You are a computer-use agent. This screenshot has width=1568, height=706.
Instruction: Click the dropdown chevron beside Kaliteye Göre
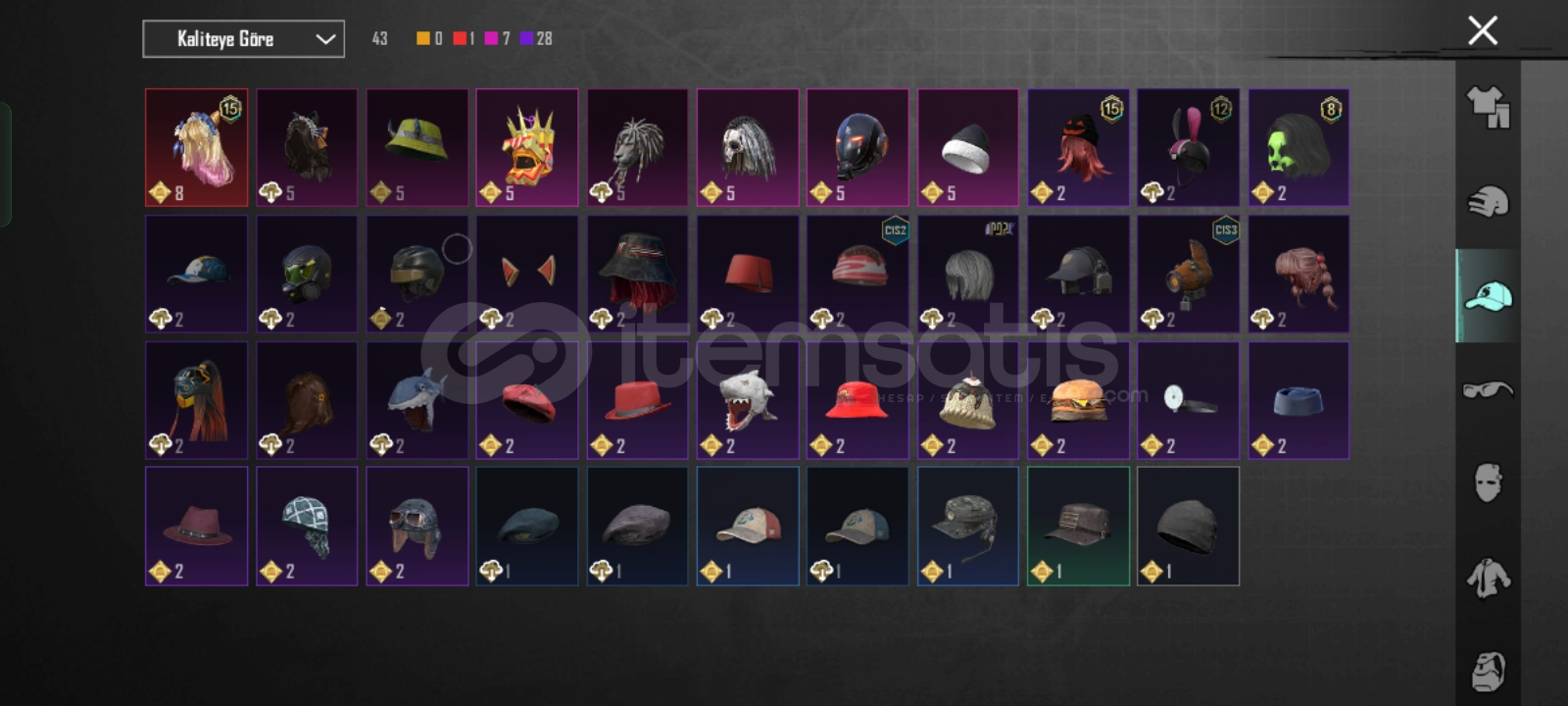click(x=325, y=39)
